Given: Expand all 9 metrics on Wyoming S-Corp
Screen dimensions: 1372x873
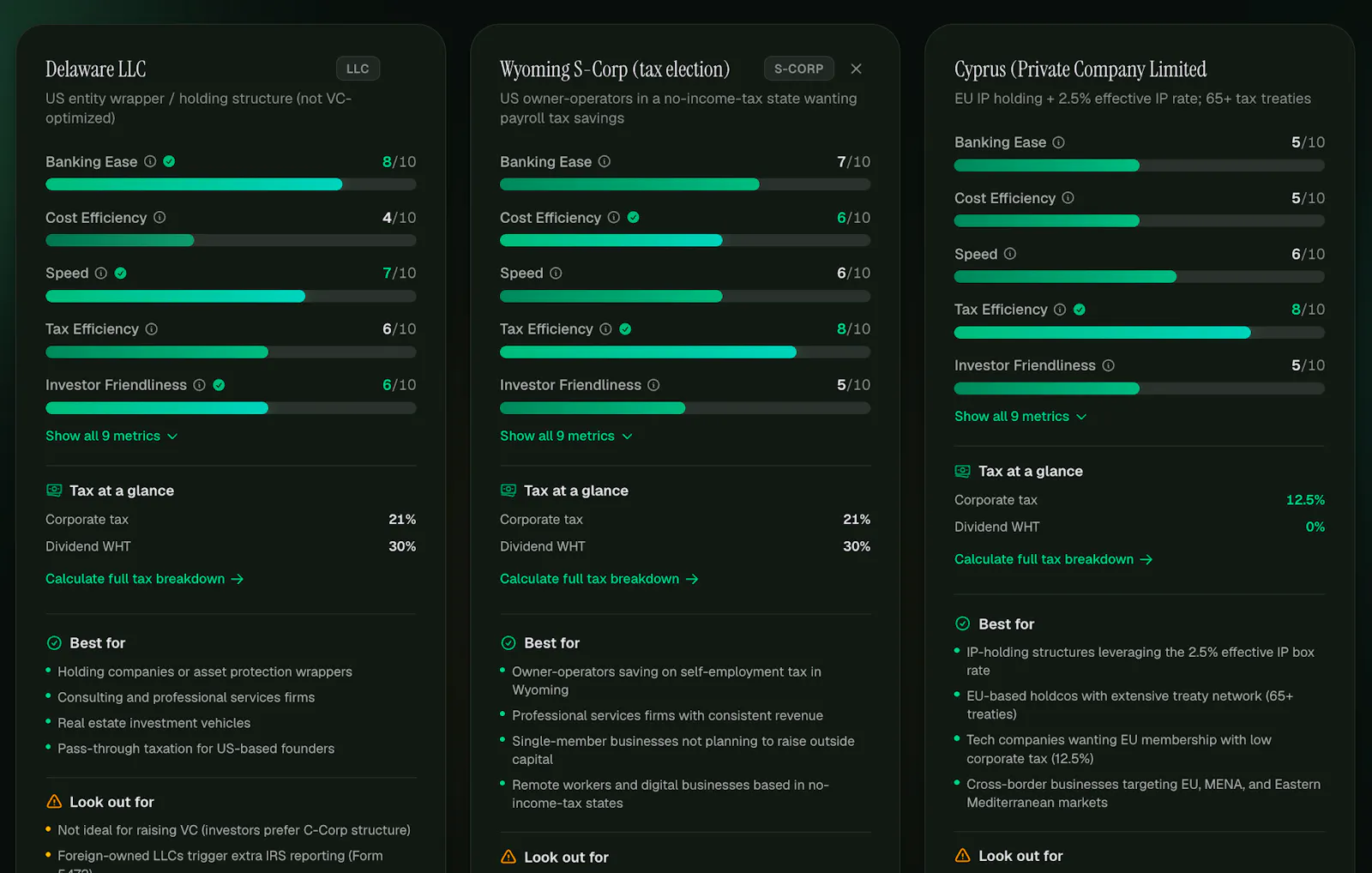Looking at the screenshot, I should coord(566,436).
